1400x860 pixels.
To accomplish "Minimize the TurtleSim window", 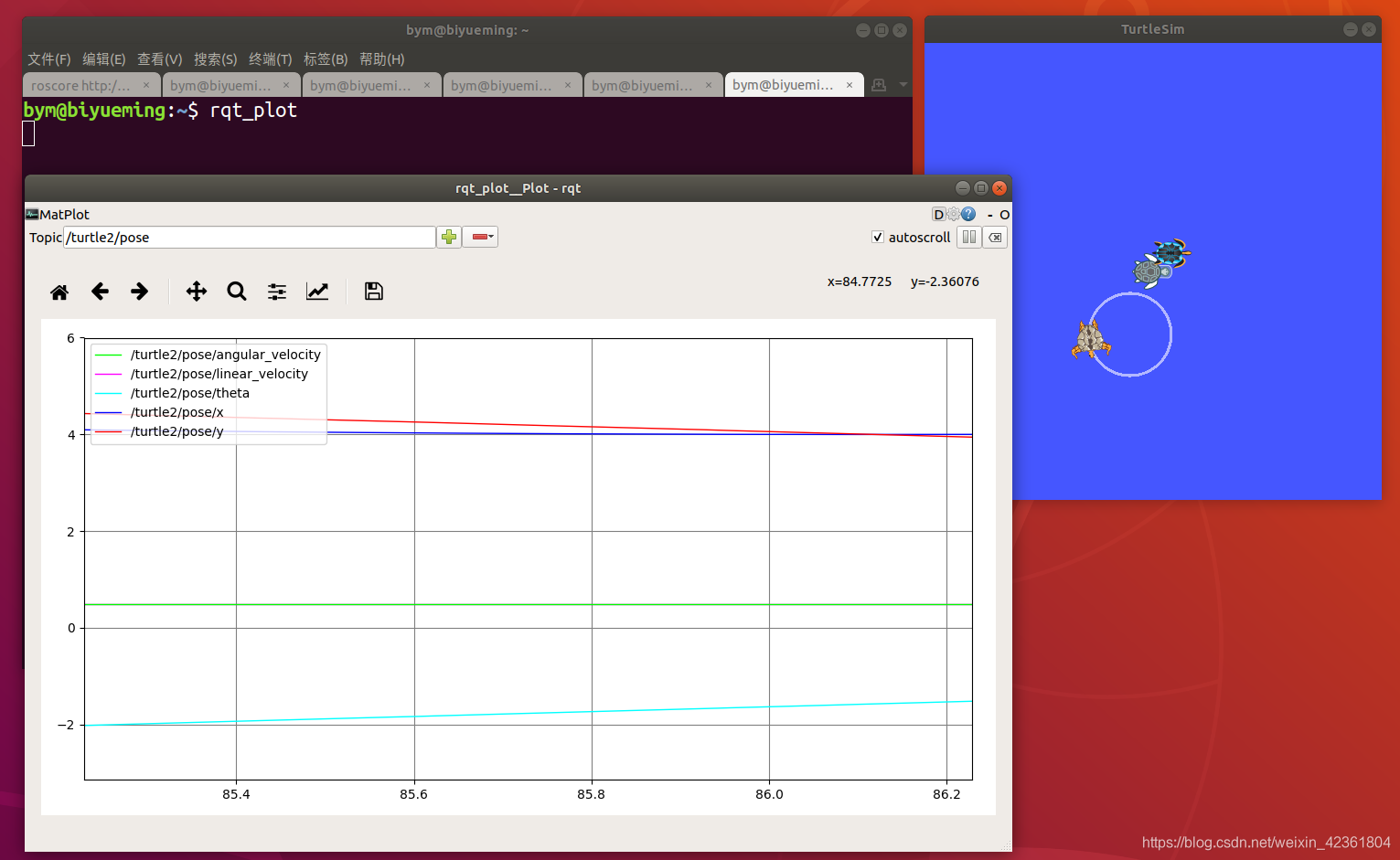I will [x=1350, y=29].
